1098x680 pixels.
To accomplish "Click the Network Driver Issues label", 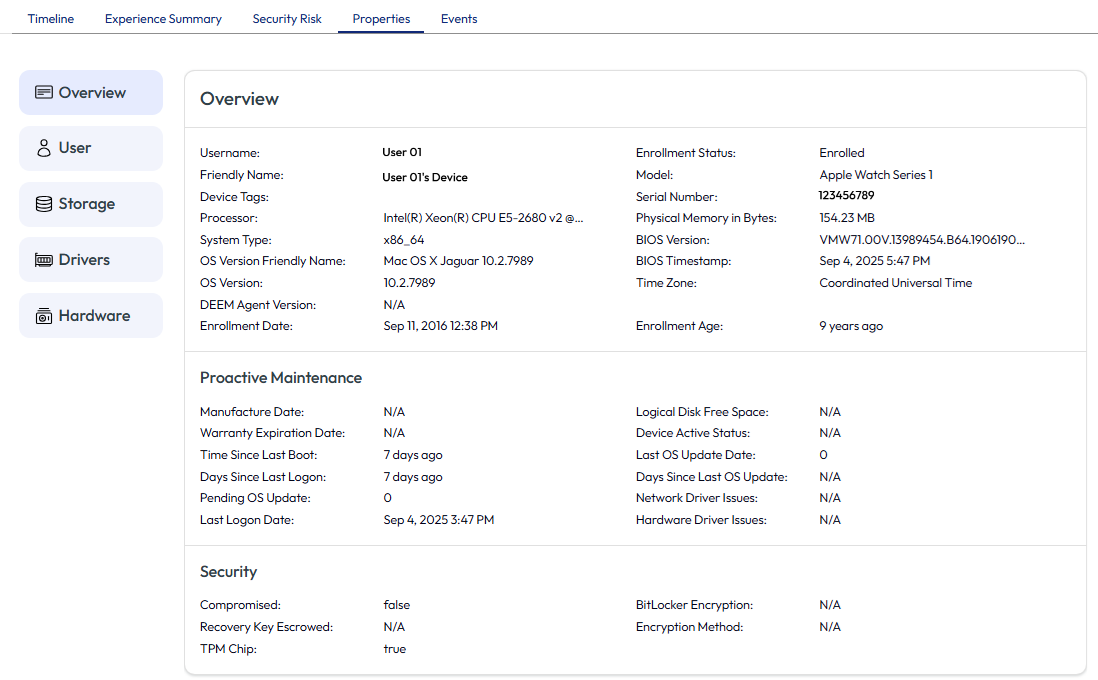I will pos(697,498).
